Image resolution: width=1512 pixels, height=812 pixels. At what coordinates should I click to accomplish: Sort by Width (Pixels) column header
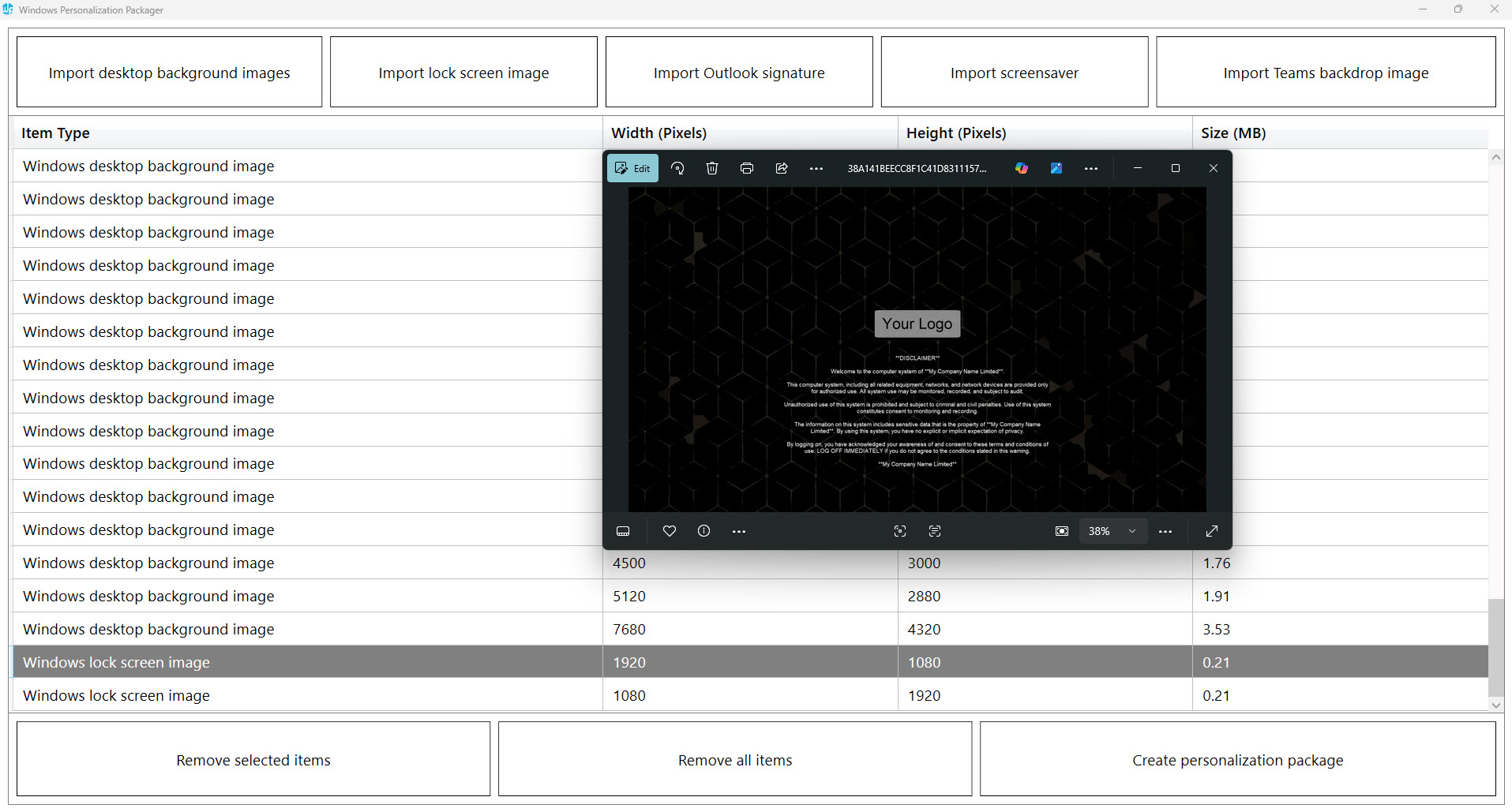click(751, 133)
